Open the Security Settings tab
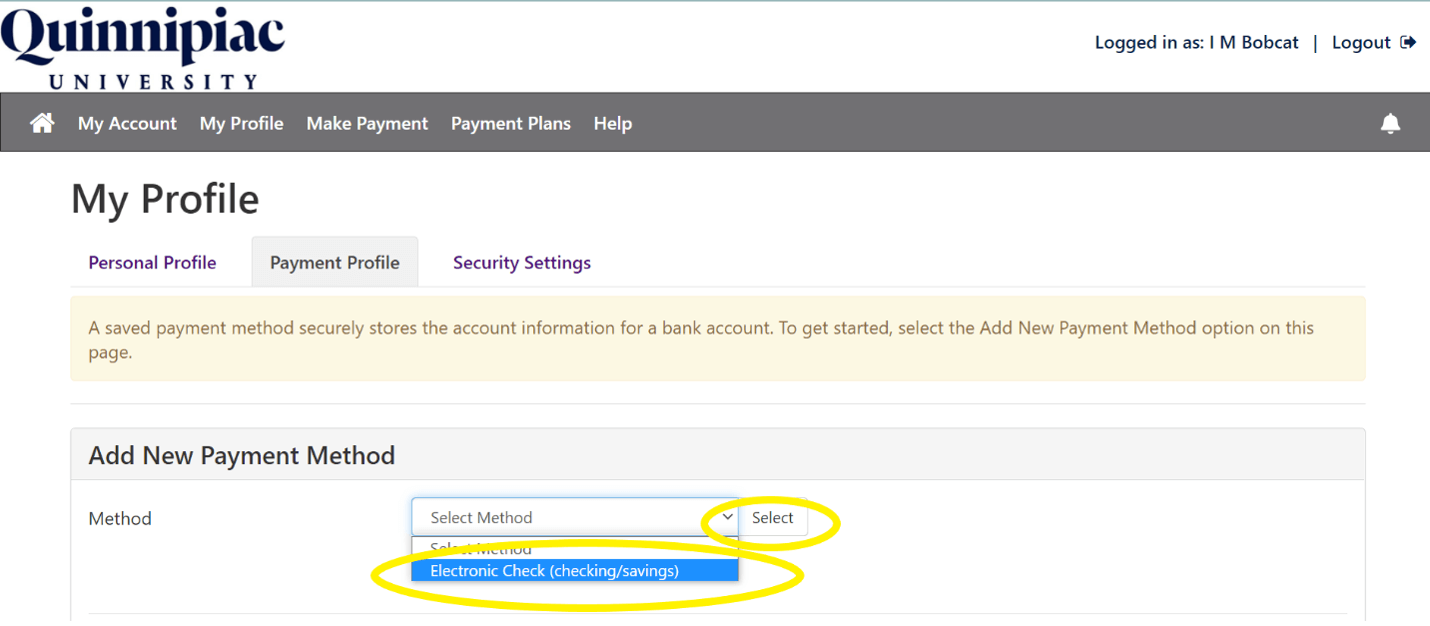The image size is (1430, 626). (x=521, y=262)
